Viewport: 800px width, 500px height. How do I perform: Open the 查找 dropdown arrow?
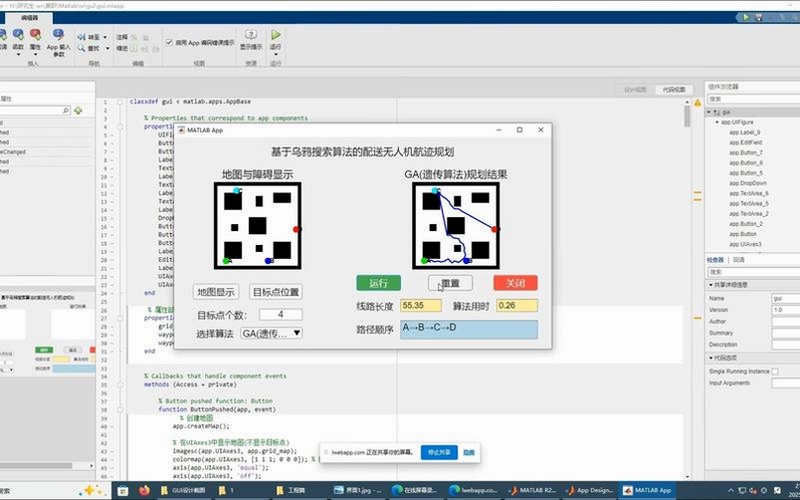(x=107, y=48)
